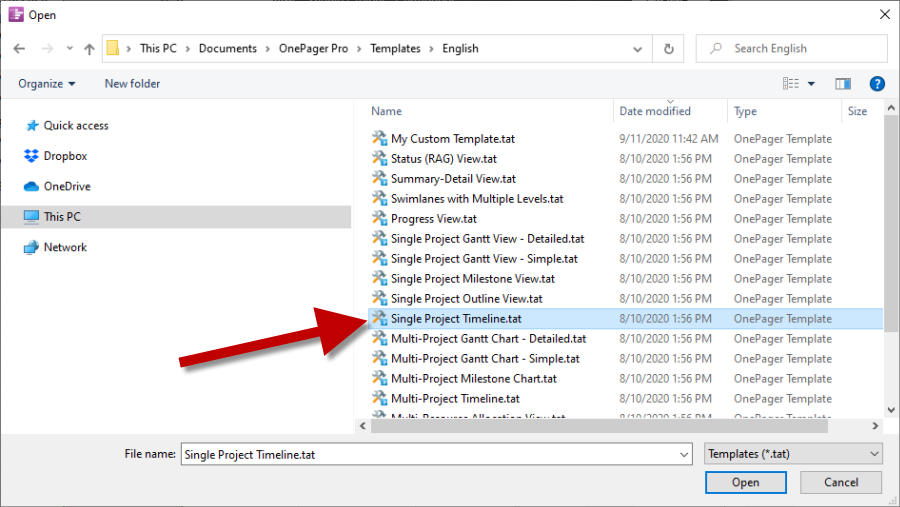Go back using the back arrow
The width and height of the screenshot is (900, 507).
coord(20,49)
